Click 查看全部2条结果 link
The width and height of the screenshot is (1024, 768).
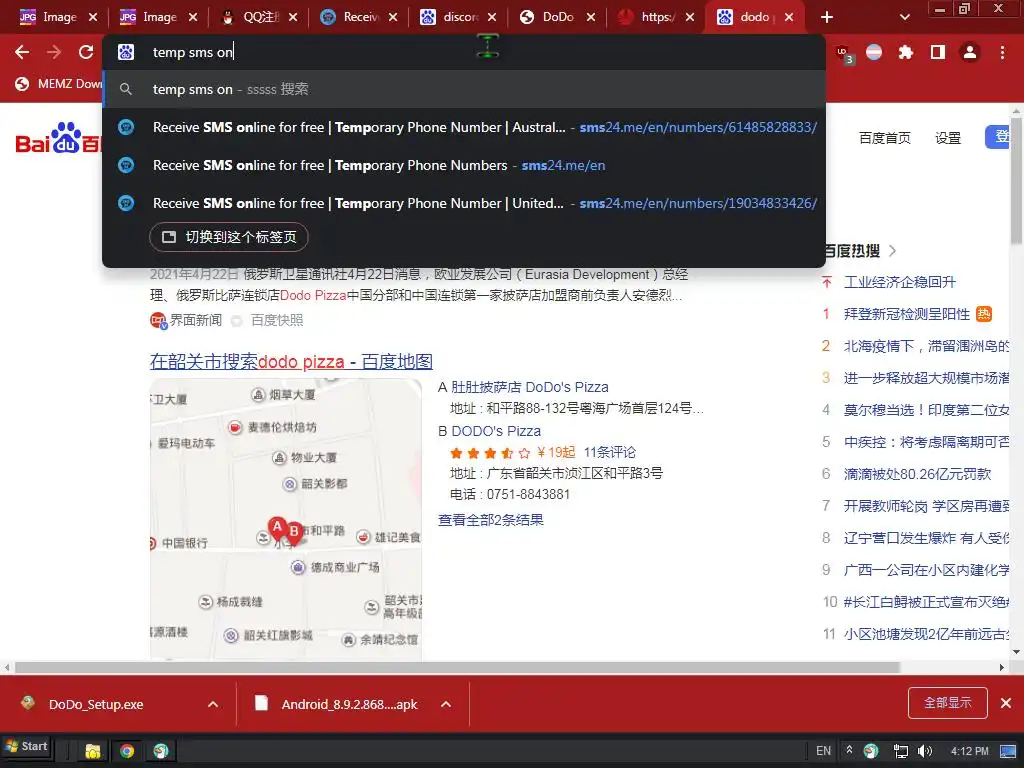[490, 520]
